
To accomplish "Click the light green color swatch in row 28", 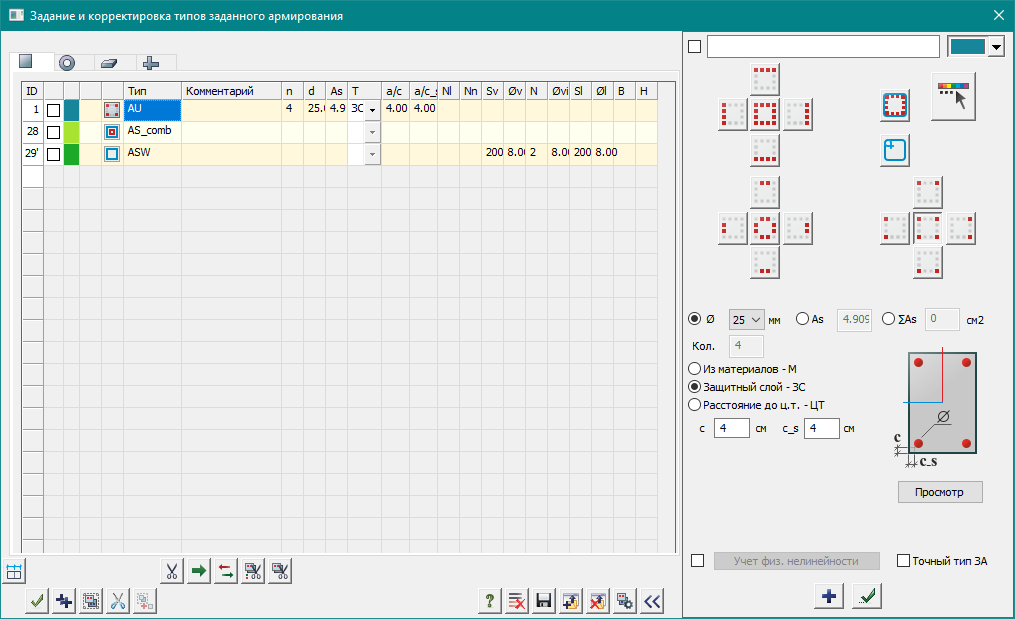I will 72,131.
